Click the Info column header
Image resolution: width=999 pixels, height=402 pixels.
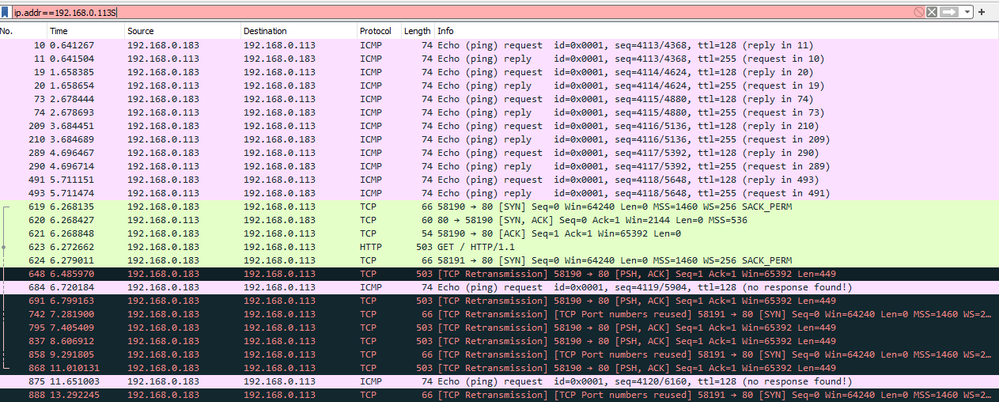click(x=716, y=31)
